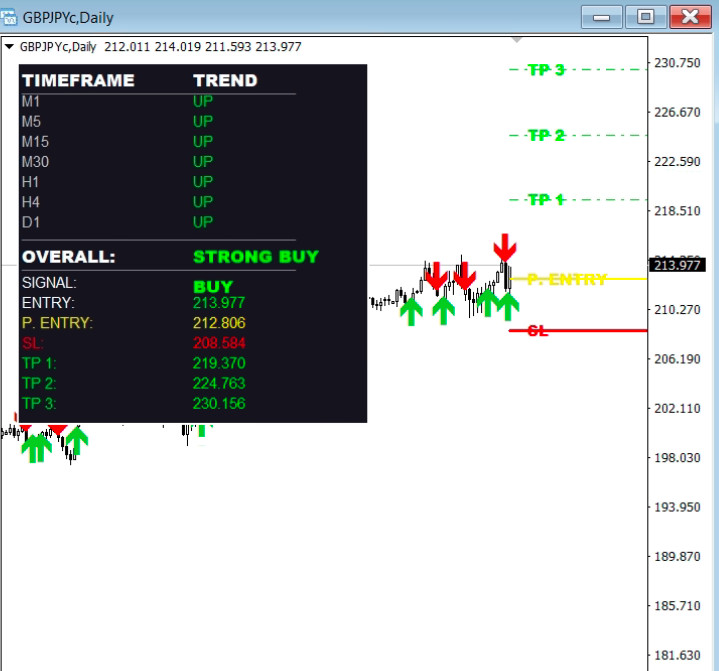Click the red sell arrow above latest candle
This screenshot has height=671, width=719.
click(x=505, y=247)
